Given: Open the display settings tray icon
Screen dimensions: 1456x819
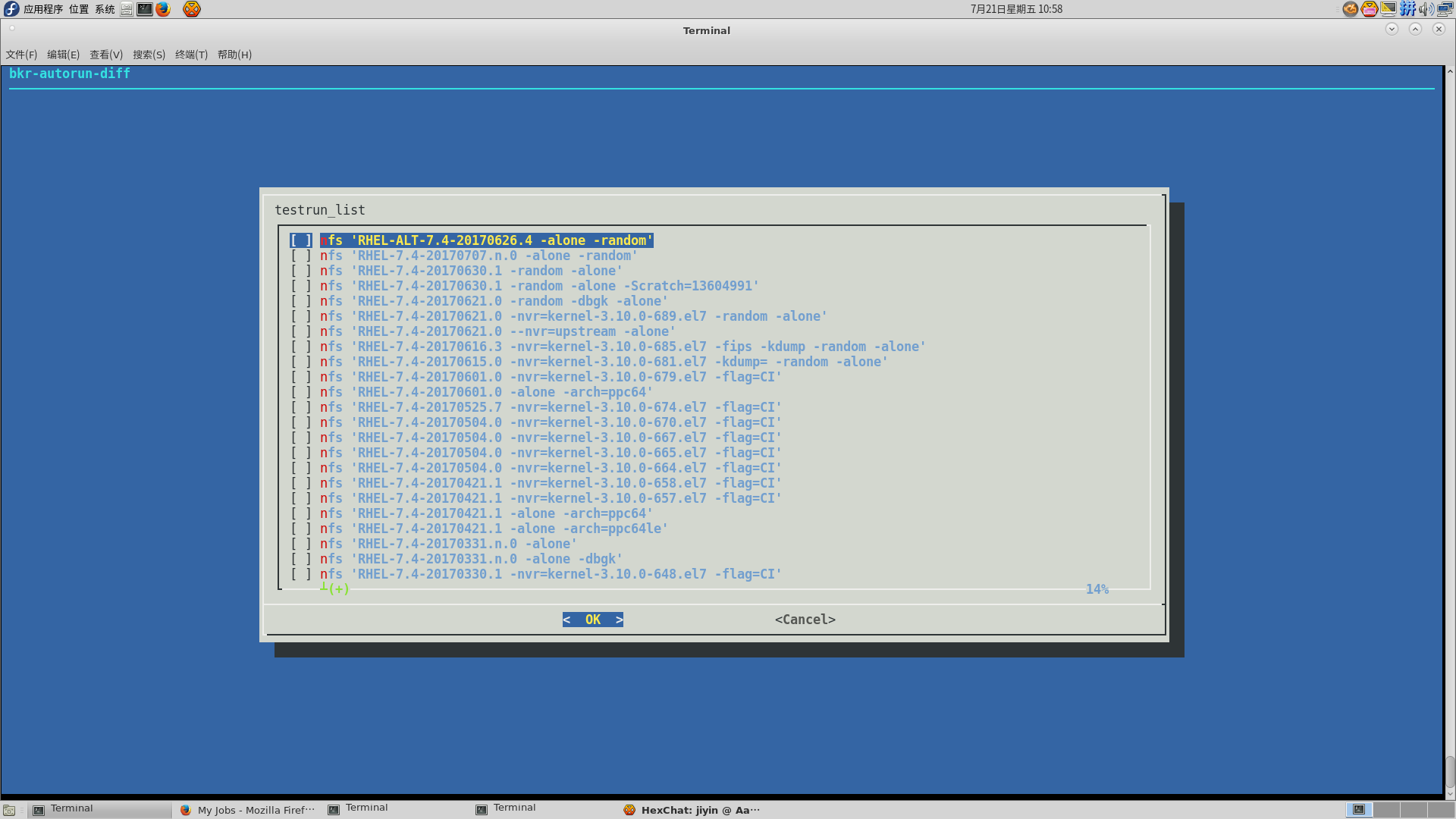Looking at the screenshot, I should [x=1389, y=9].
